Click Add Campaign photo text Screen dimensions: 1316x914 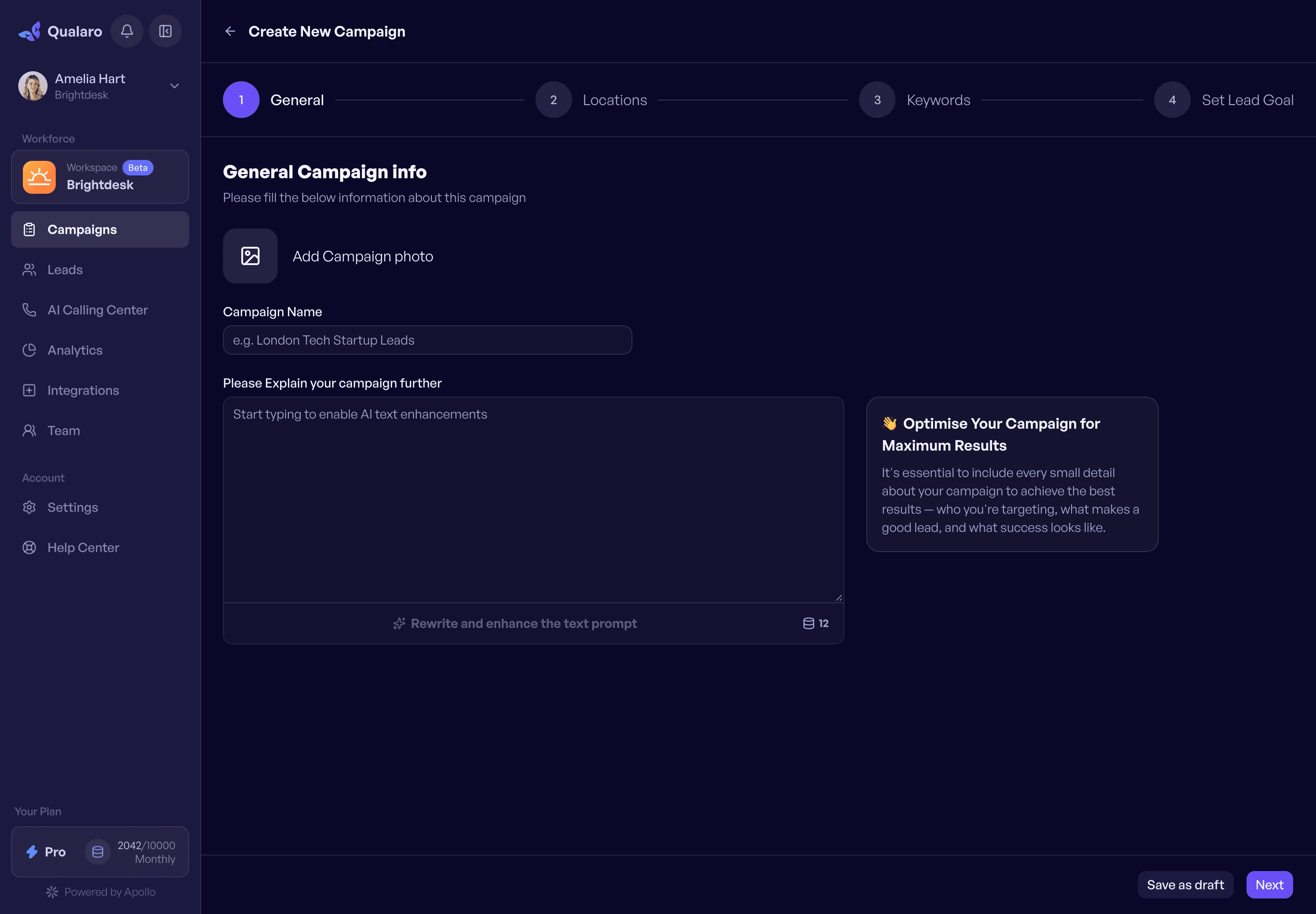pos(362,256)
